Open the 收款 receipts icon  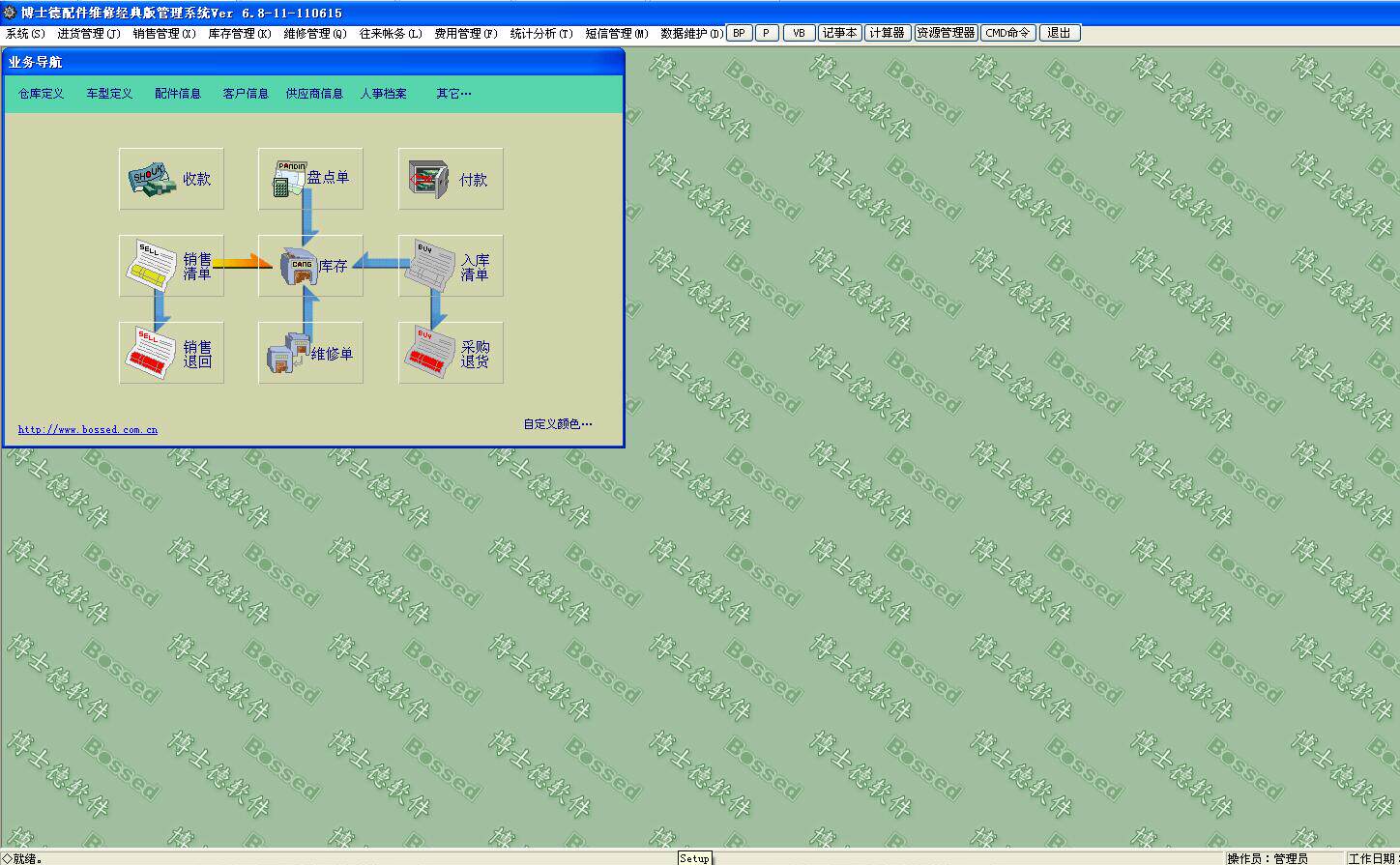171,179
